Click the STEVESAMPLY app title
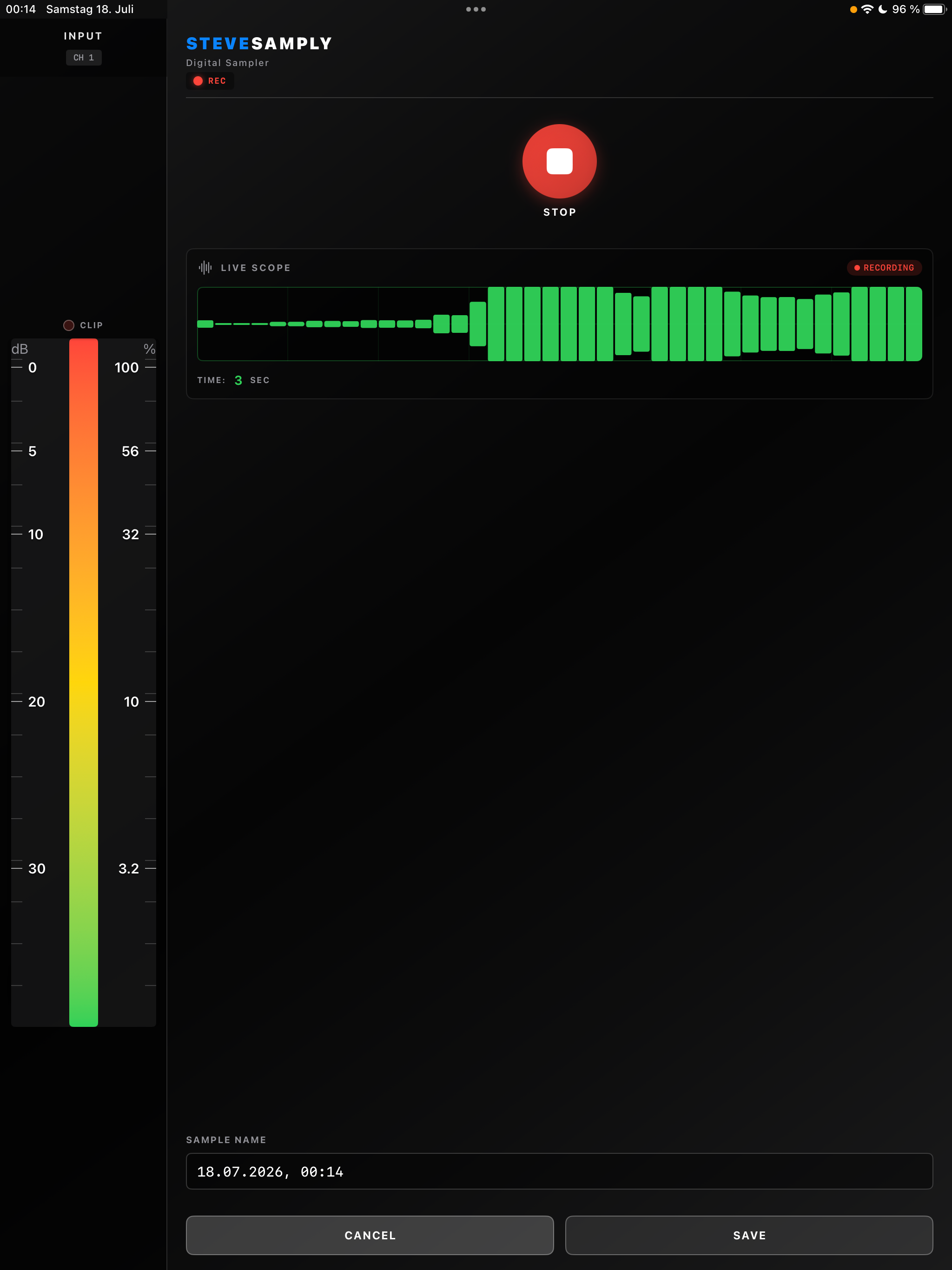Image resolution: width=952 pixels, height=1270 pixels. (x=259, y=44)
